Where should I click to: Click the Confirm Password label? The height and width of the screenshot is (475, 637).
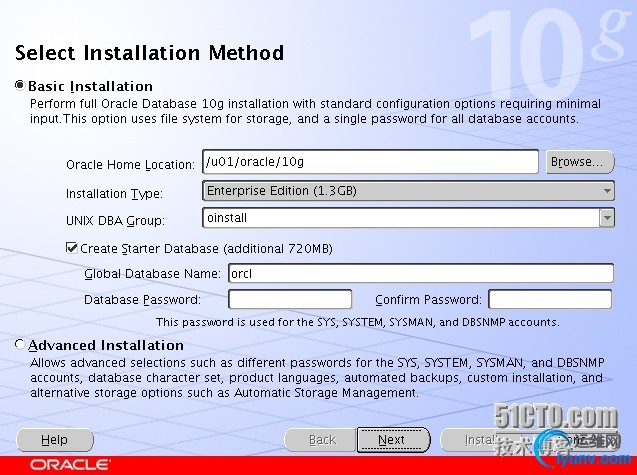coord(428,300)
